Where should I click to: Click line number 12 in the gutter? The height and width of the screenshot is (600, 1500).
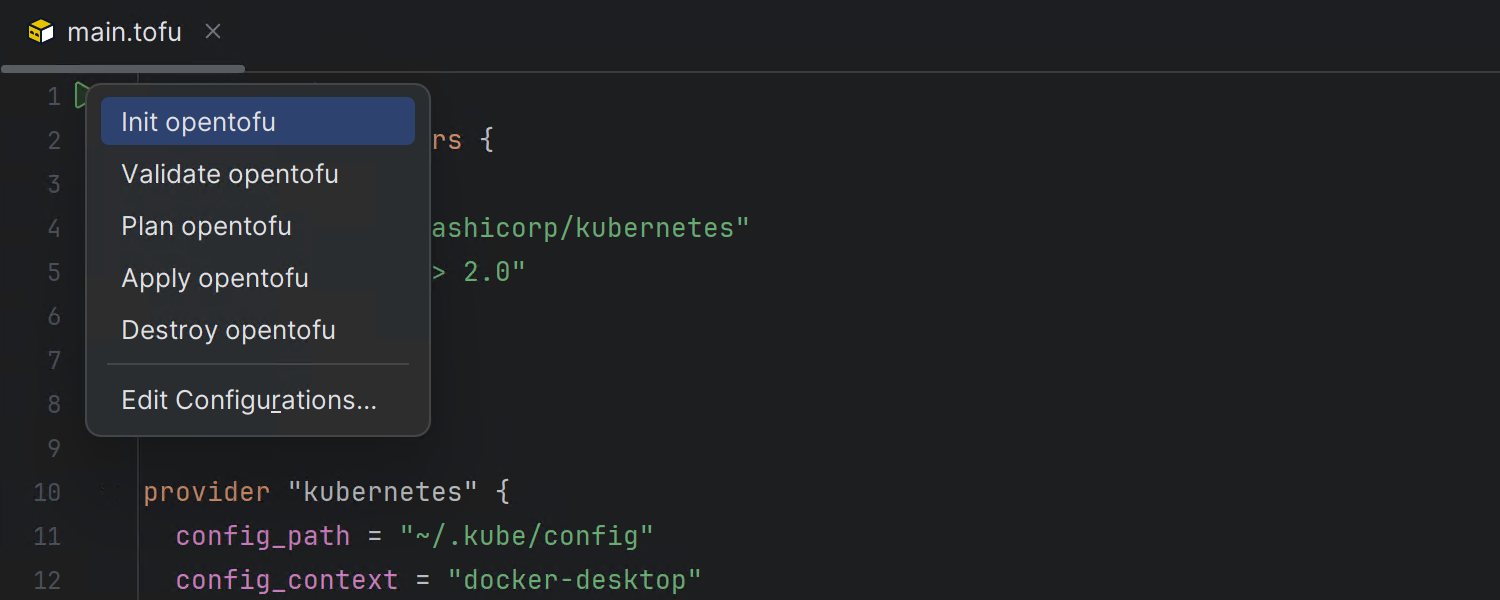pos(47,580)
